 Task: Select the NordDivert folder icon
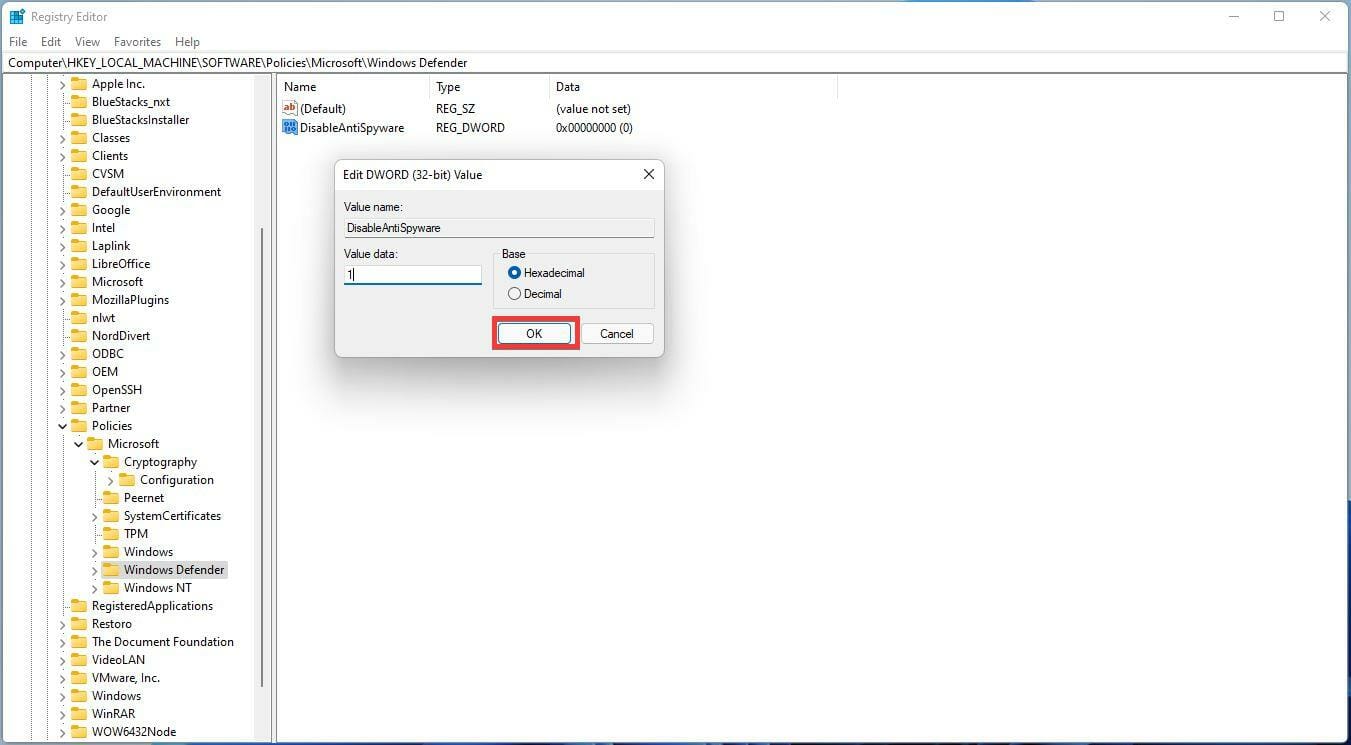[79, 336]
